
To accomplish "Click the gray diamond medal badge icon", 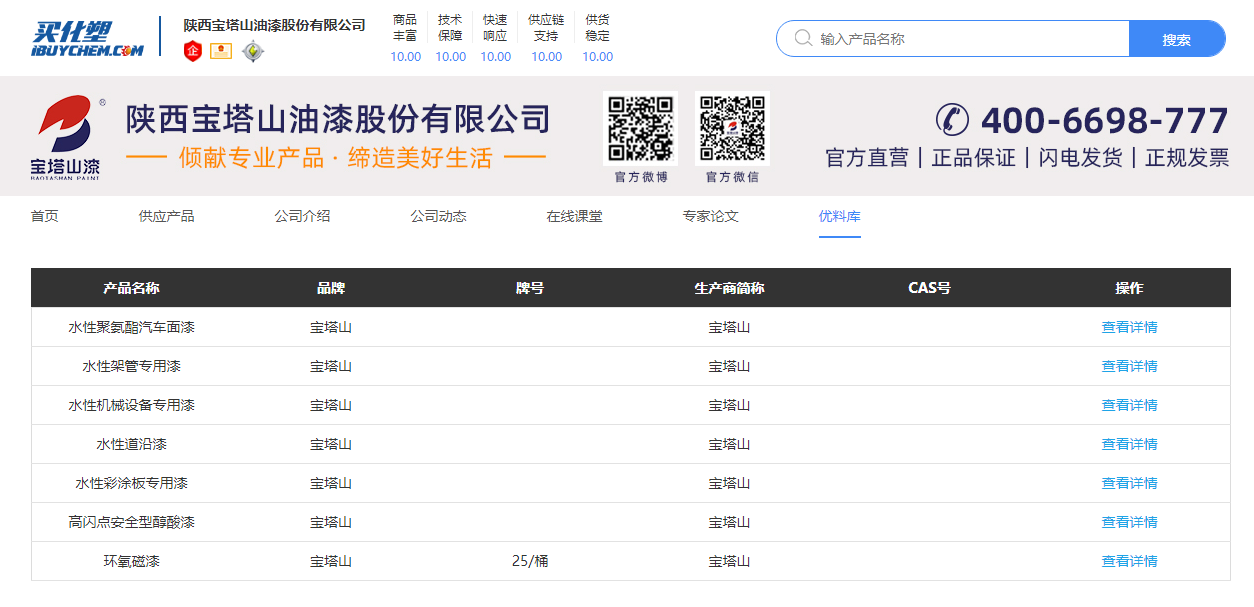I will tap(253, 51).
